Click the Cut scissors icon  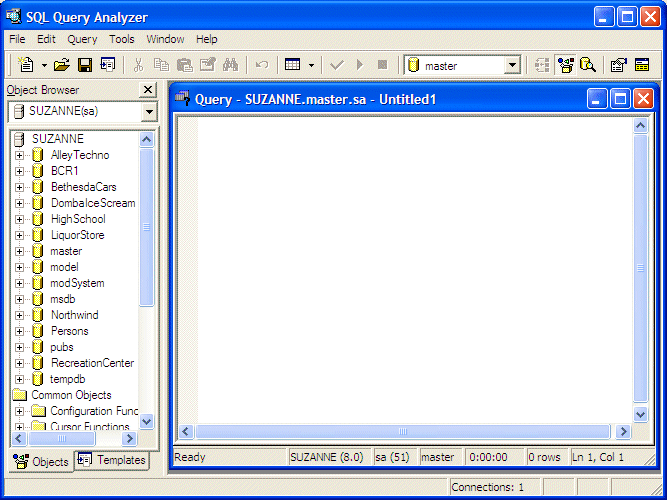coord(138,65)
